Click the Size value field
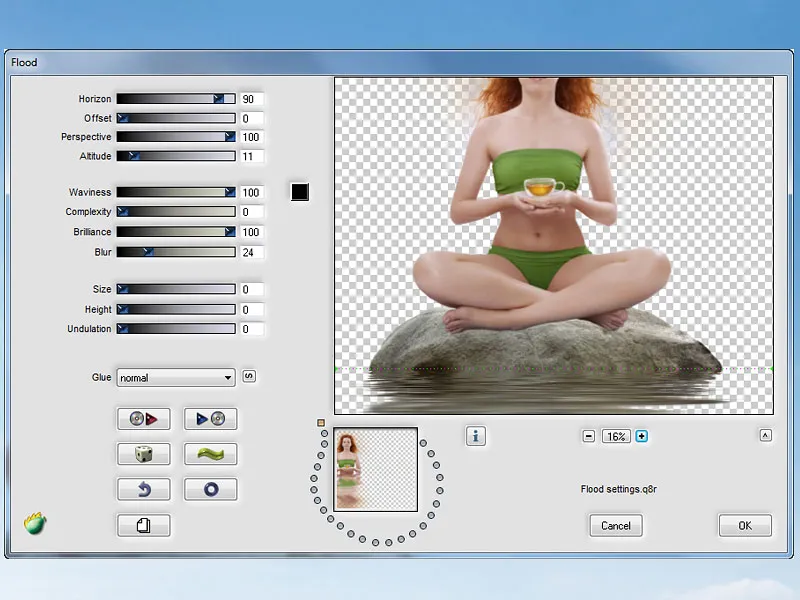Viewport: 800px width, 600px height. click(x=252, y=290)
